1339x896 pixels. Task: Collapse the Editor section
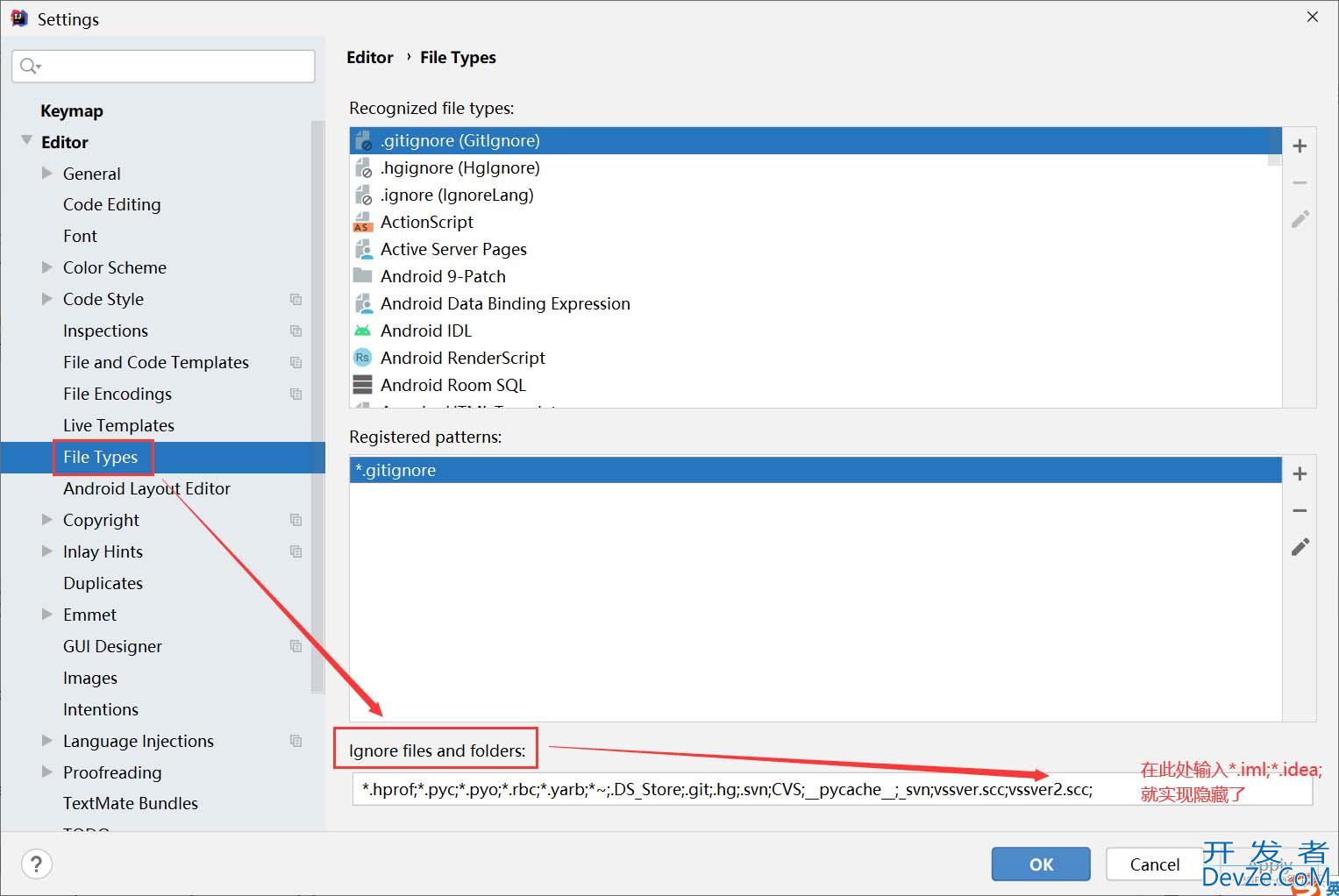(x=26, y=141)
